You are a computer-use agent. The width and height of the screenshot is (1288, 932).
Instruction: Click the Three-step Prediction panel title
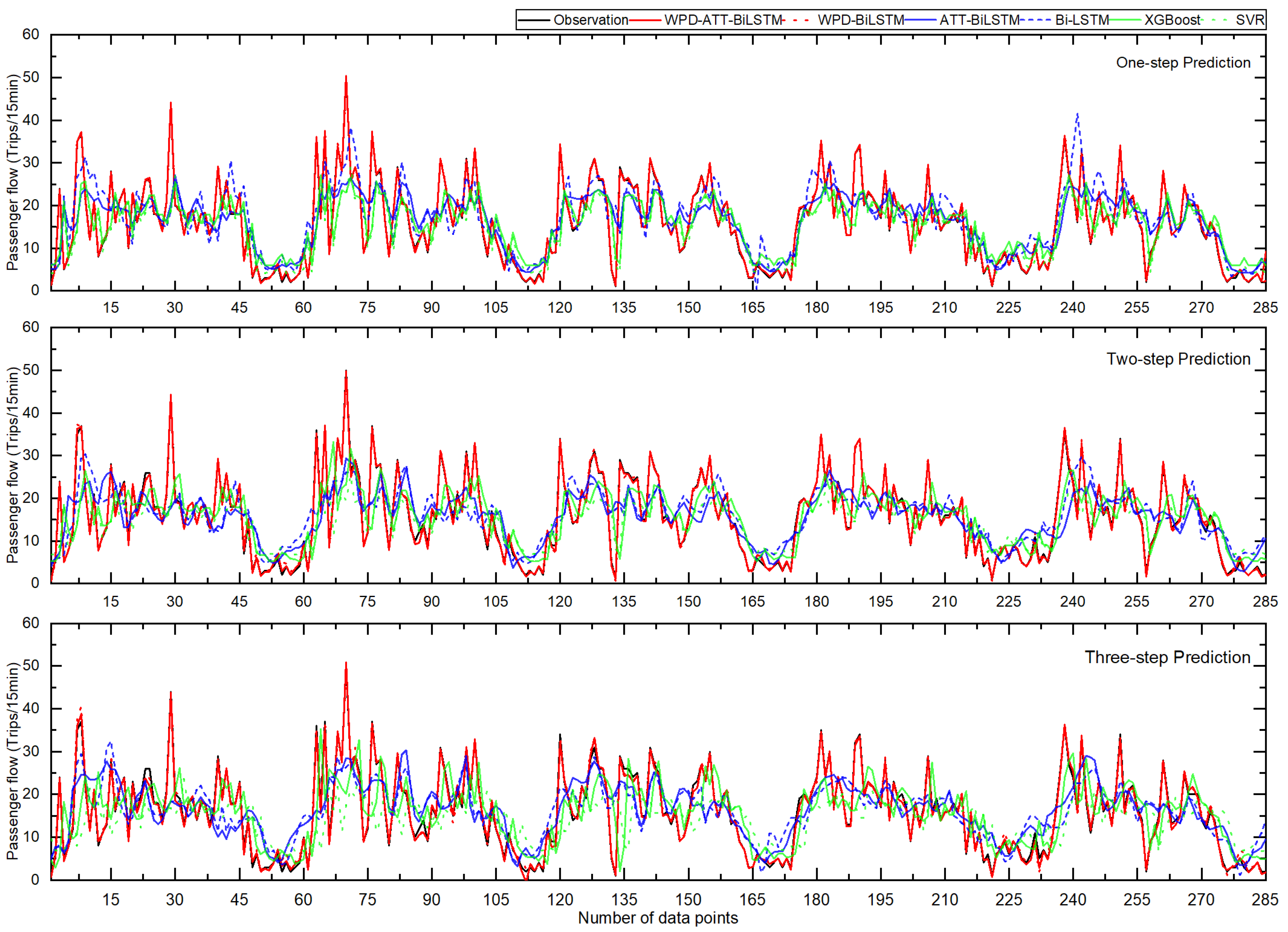pyautogui.click(x=1167, y=657)
